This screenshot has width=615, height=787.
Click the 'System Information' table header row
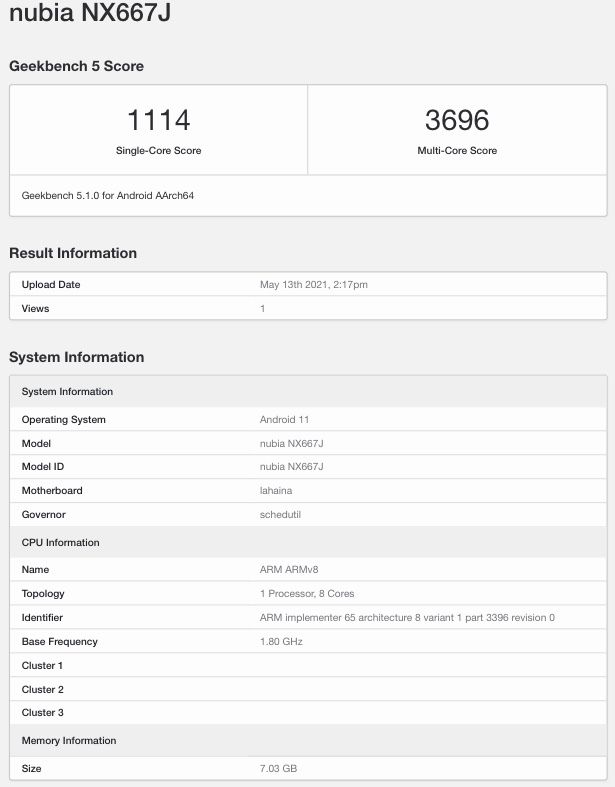pos(308,391)
